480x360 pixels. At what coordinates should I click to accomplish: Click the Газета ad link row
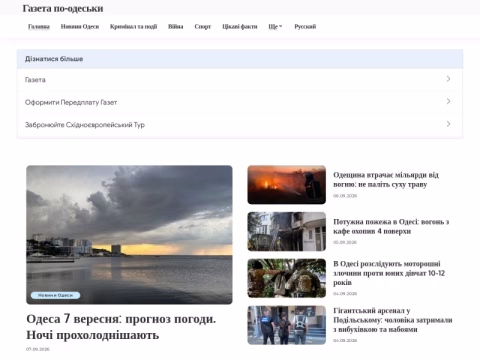(240, 80)
